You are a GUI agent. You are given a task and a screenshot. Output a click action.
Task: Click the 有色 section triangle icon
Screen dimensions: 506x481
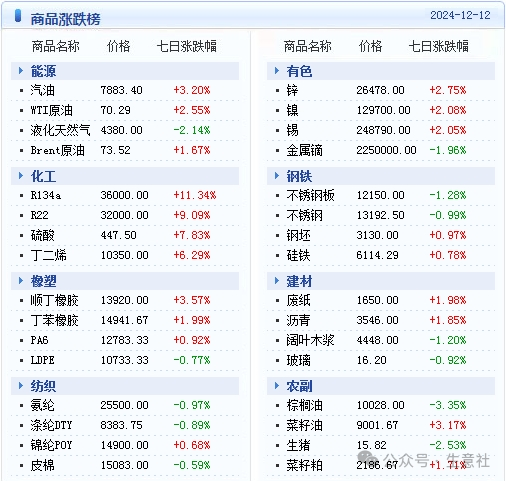click(x=277, y=71)
